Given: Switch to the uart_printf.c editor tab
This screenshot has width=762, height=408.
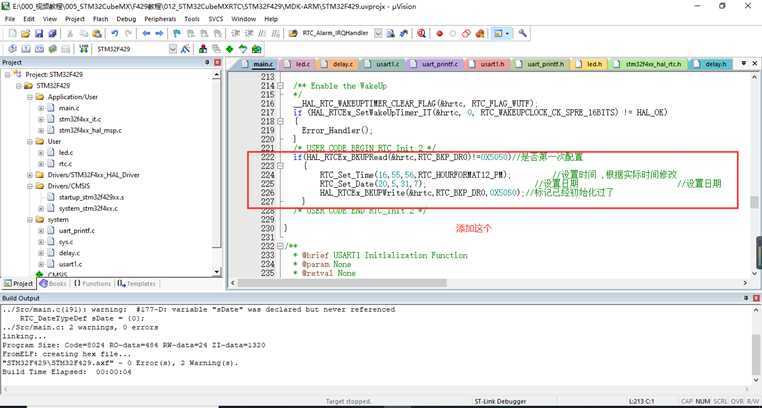Looking at the screenshot, I should pyautogui.click(x=435, y=64).
